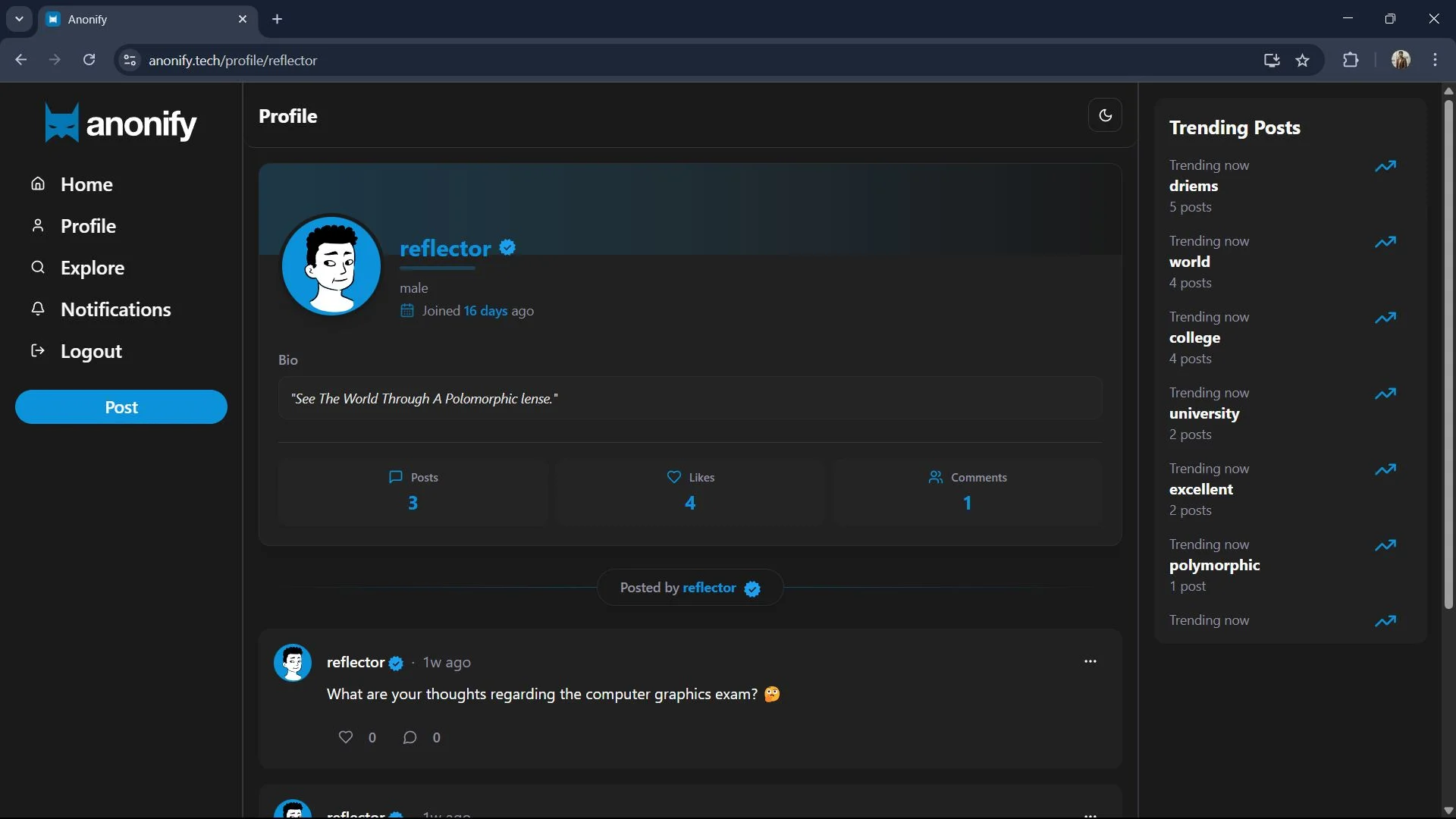The image size is (1456, 819).
Task: Open a new browser tab
Action: pos(278,19)
